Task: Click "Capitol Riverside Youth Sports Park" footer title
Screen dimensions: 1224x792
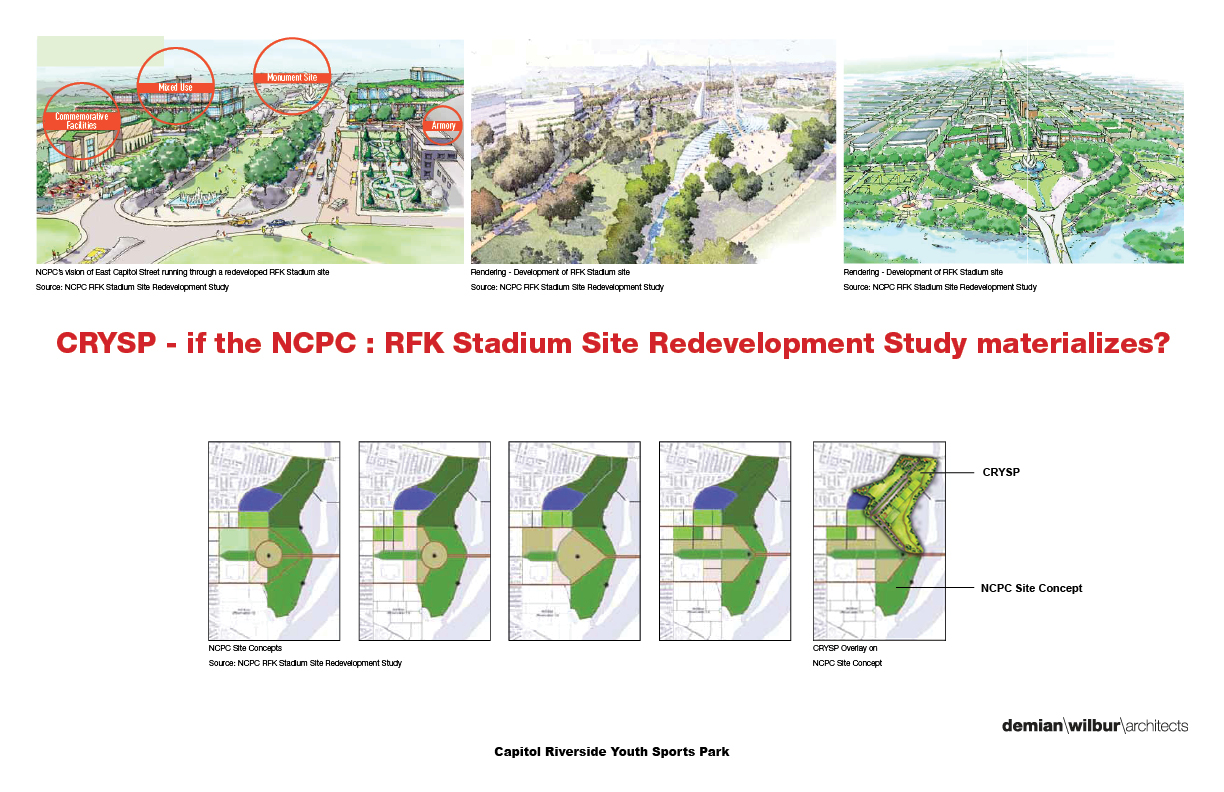Action: (612, 751)
